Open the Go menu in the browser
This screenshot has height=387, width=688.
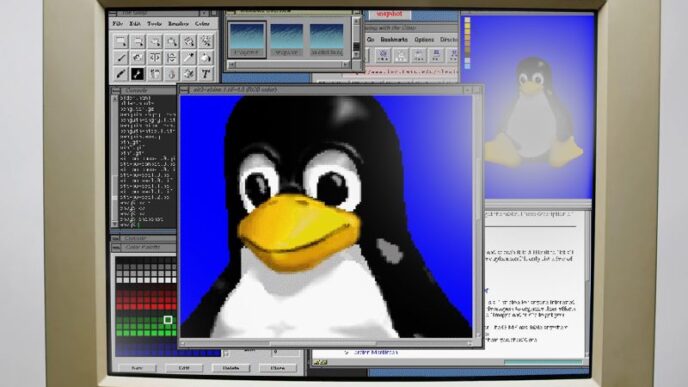coord(370,39)
